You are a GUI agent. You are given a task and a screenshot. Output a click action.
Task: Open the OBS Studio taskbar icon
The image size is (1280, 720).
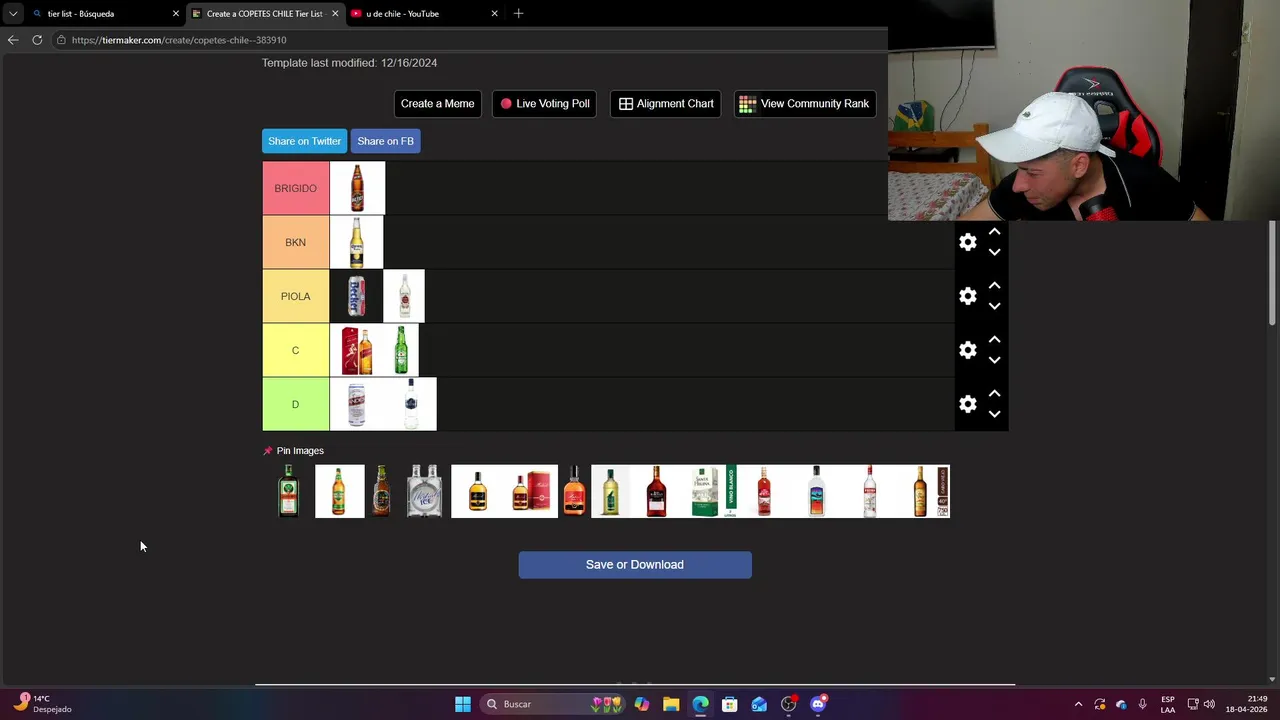789,704
